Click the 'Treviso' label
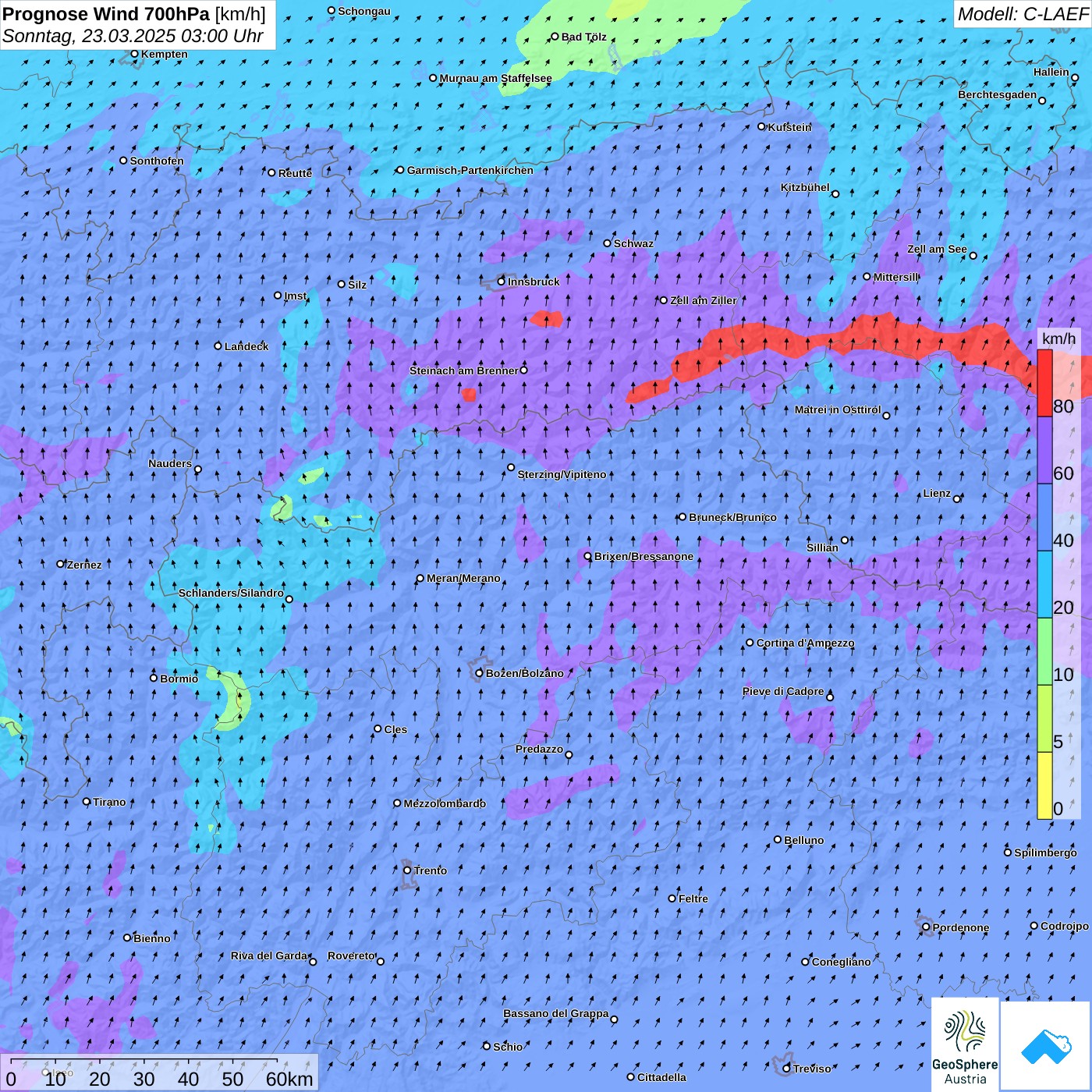The image size is (1092, 1092). point(812,1069)
